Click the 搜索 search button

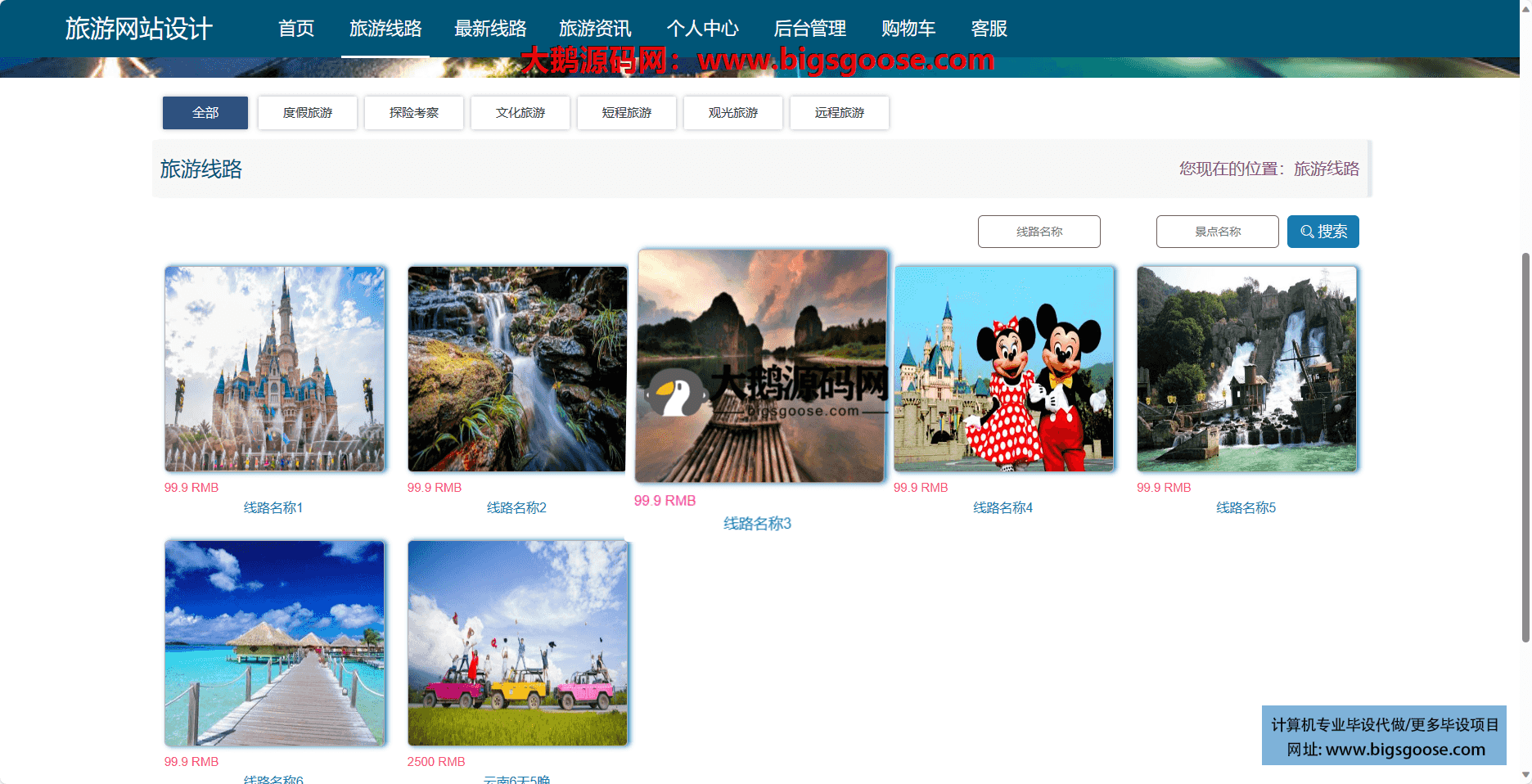(x=1322, y=232)
